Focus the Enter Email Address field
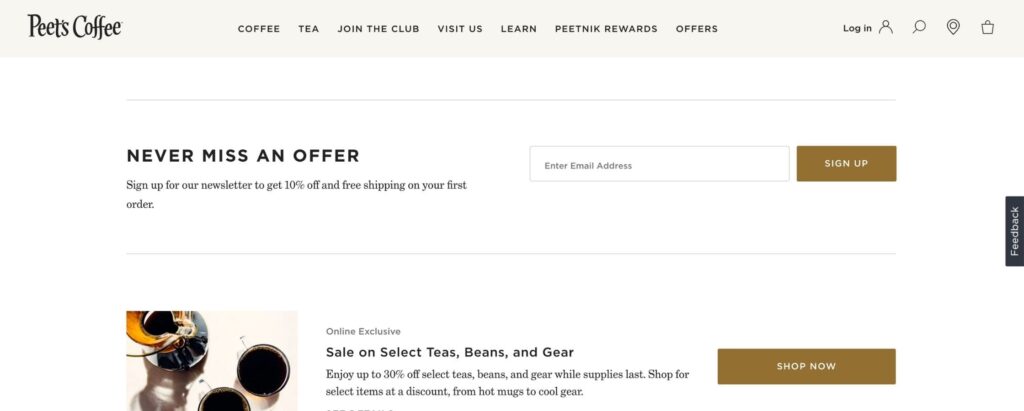The width and height of the screenshot is (1024, 411). pos(659,163)
